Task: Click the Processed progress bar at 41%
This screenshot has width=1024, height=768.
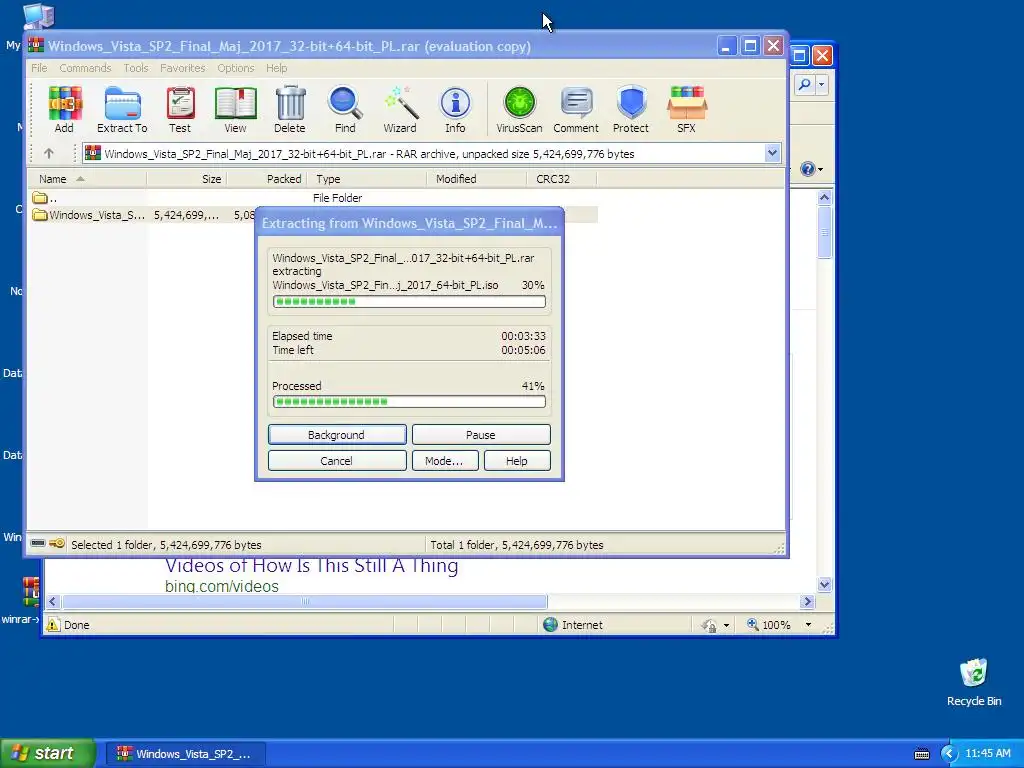Action: point(409,401)
